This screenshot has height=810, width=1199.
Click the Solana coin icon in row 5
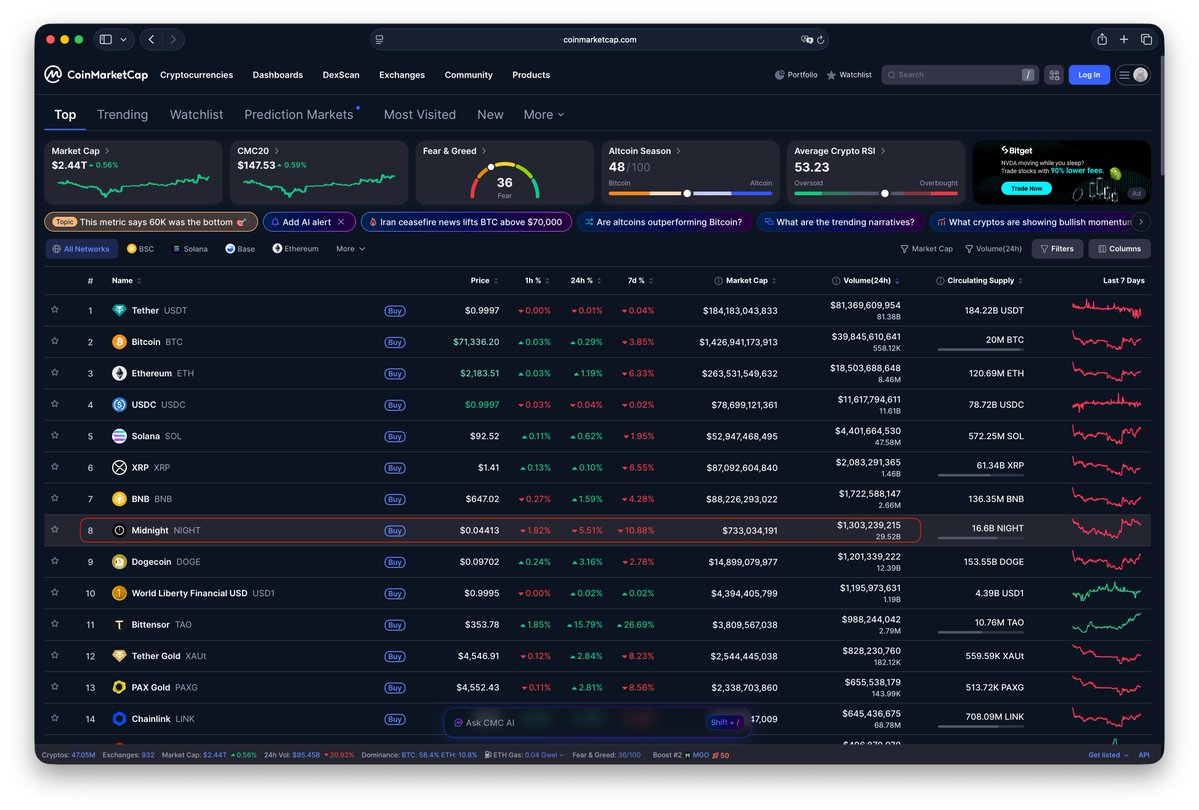(119, 436)
